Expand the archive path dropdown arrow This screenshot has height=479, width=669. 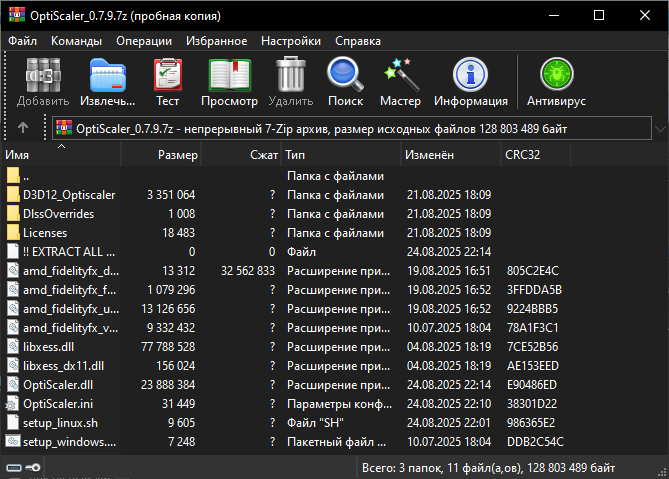(x=660, y=128)
